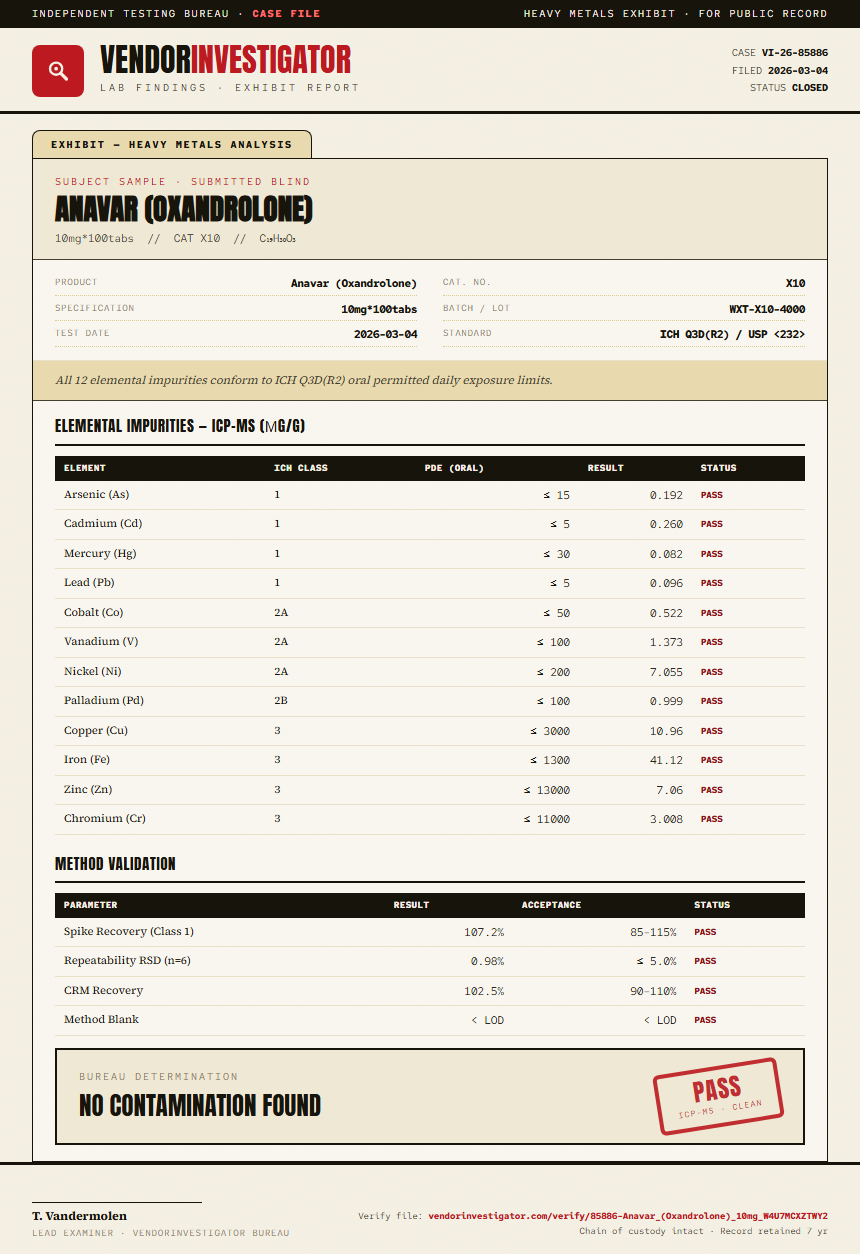Click Zinc PDE limit ≤ 13000
The width and height of the screenshot is (860, 1254).
[x=547, y=790]
